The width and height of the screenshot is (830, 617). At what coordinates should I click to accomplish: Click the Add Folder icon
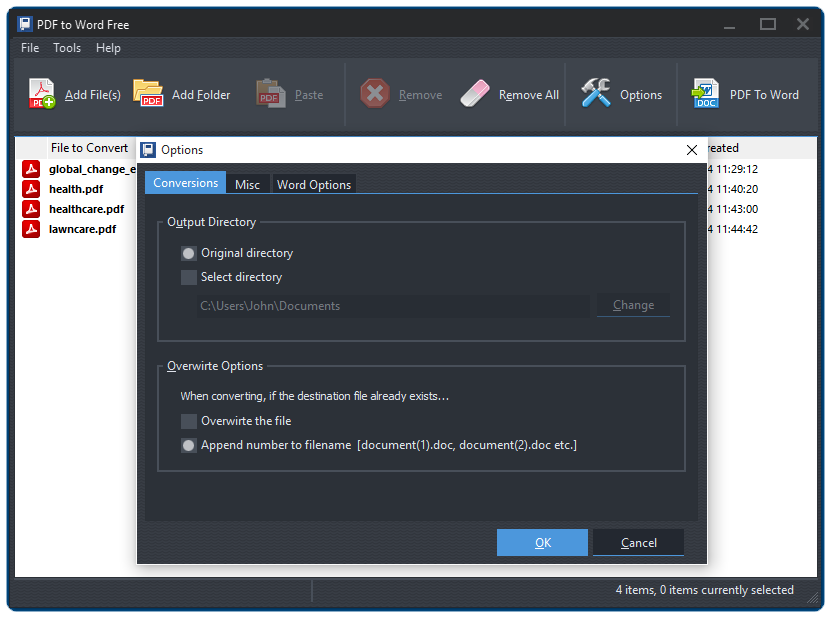148,94
